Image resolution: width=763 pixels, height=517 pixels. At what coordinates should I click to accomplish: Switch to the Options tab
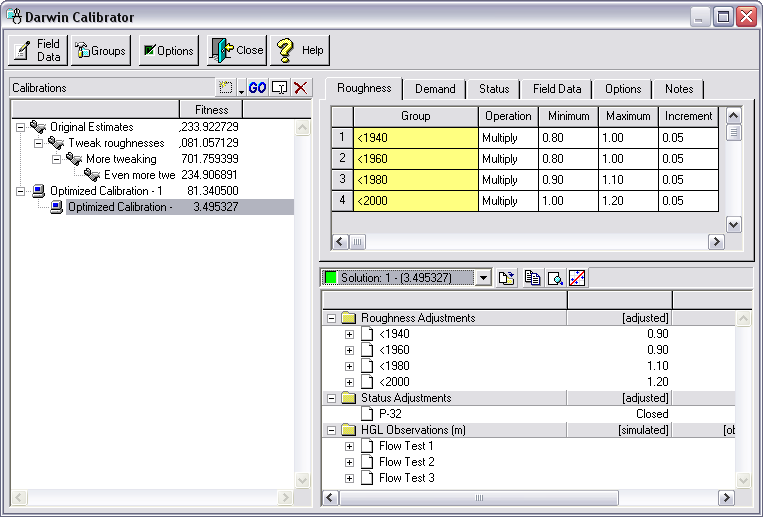pos(623,89)
